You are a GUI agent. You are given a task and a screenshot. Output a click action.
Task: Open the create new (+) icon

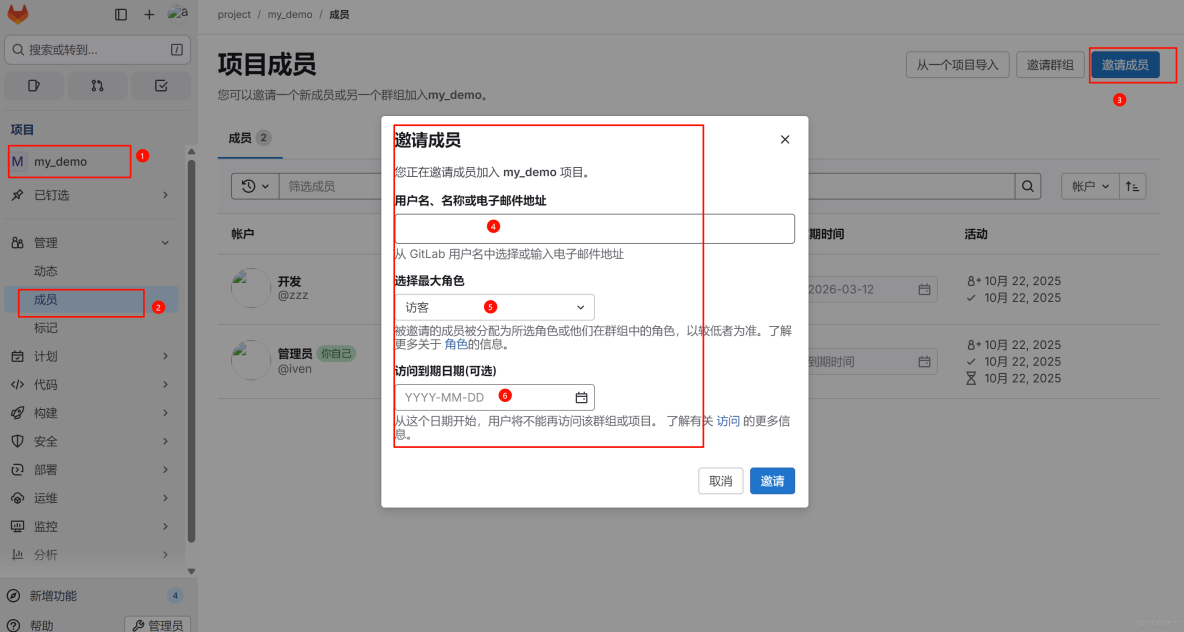[148, 14]
